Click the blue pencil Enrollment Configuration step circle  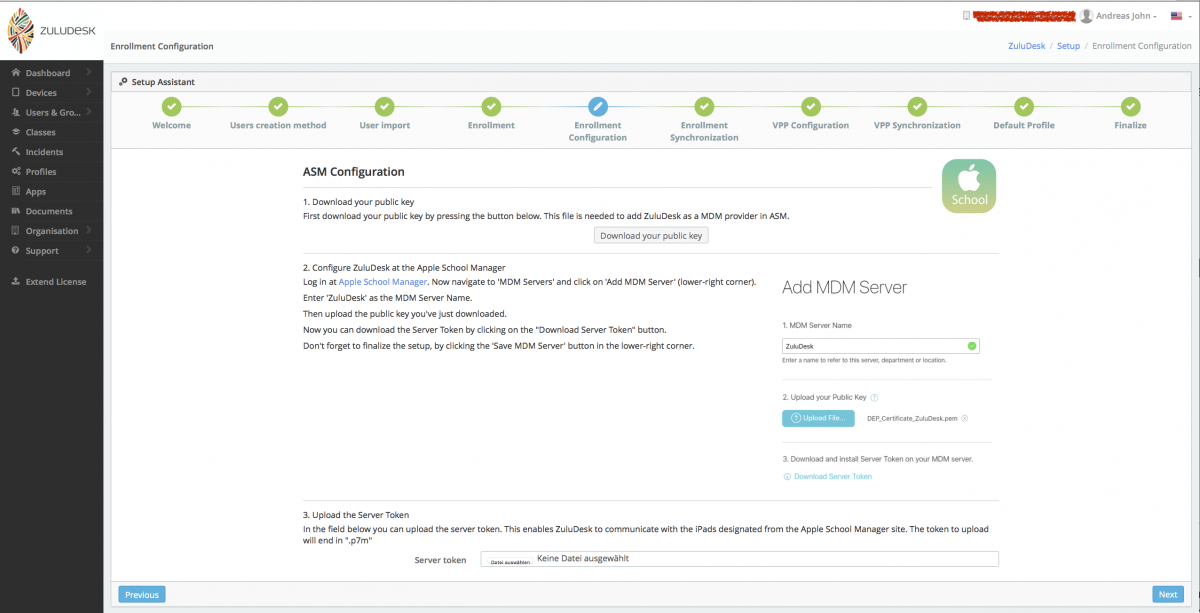(598, 106)
